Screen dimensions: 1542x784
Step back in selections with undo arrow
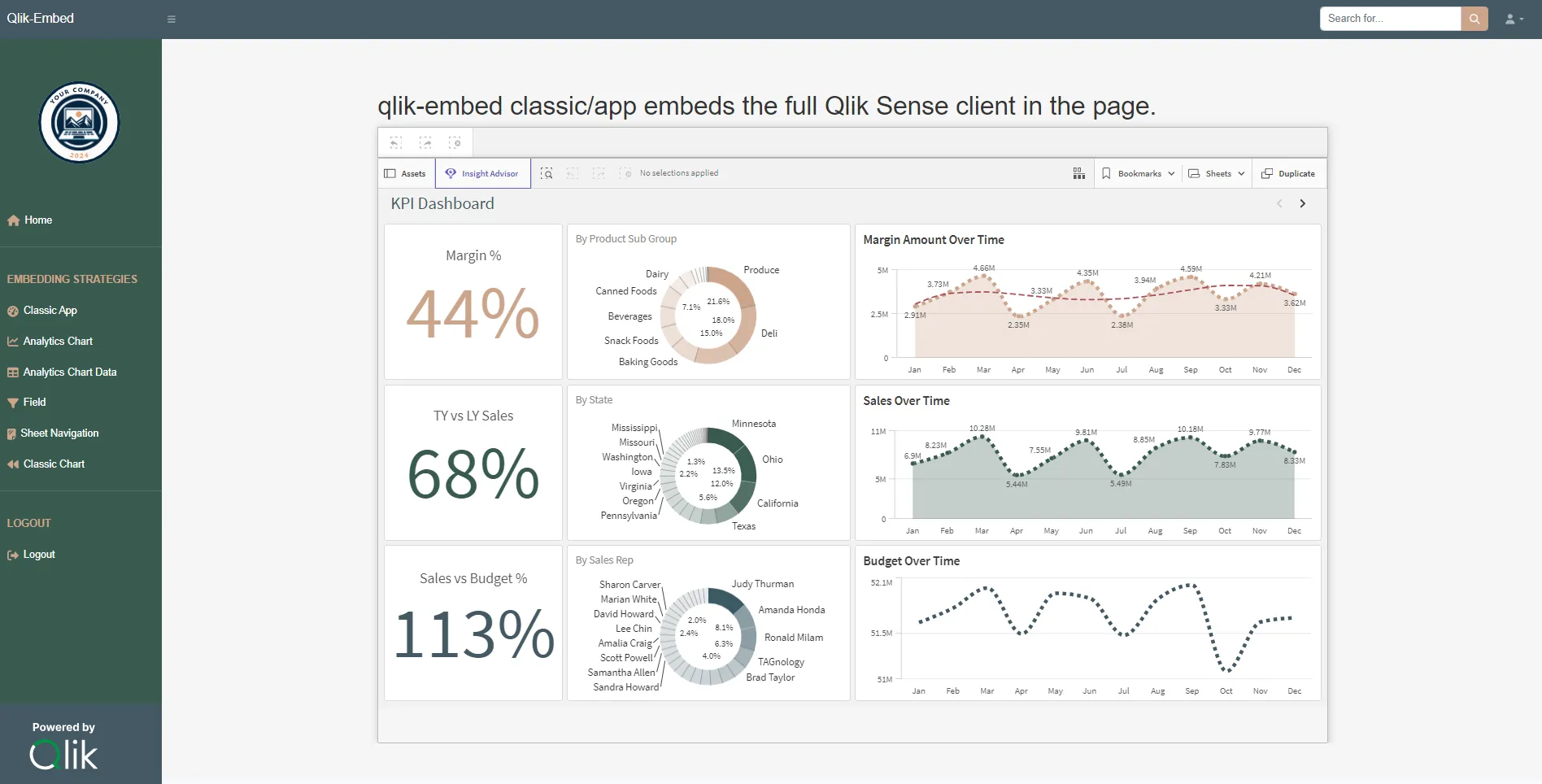[573, 173]
